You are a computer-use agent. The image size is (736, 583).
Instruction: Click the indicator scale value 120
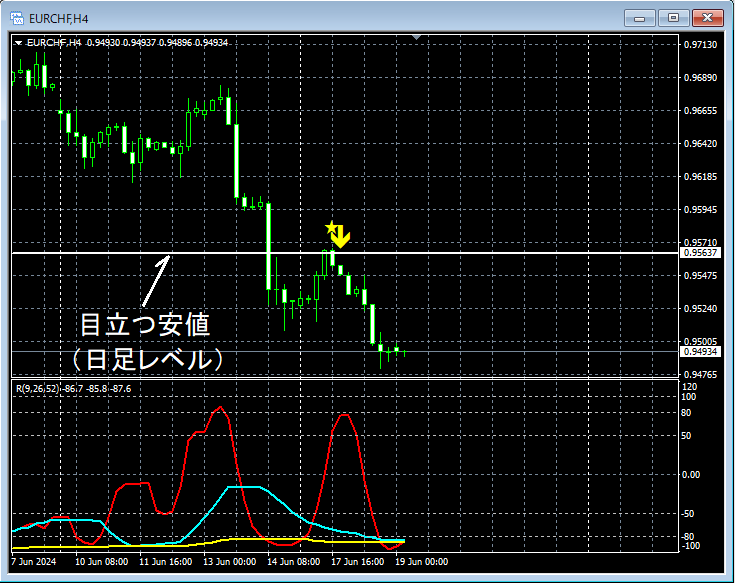point(690,387)
